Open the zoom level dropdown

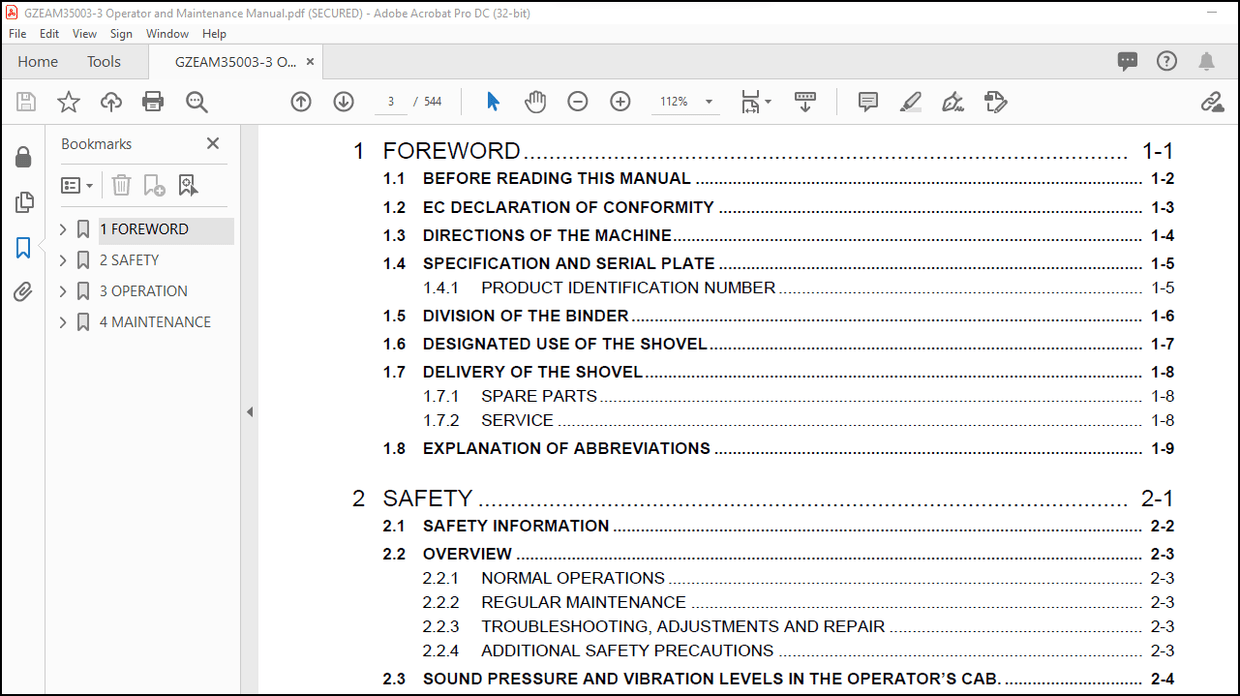pyautogui.click(x=709, y=101)
